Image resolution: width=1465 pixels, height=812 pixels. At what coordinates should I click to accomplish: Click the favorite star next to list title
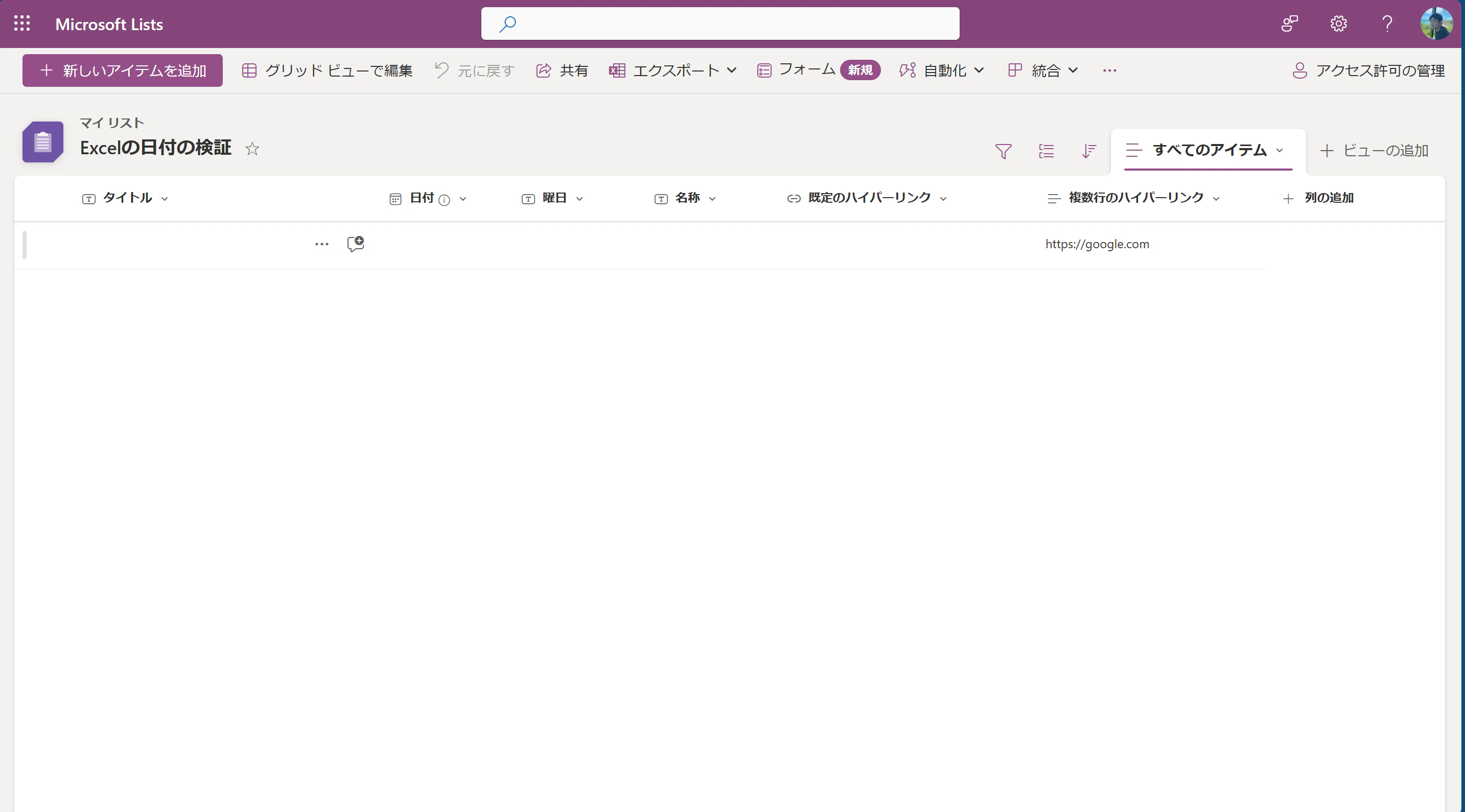point(252,149)
